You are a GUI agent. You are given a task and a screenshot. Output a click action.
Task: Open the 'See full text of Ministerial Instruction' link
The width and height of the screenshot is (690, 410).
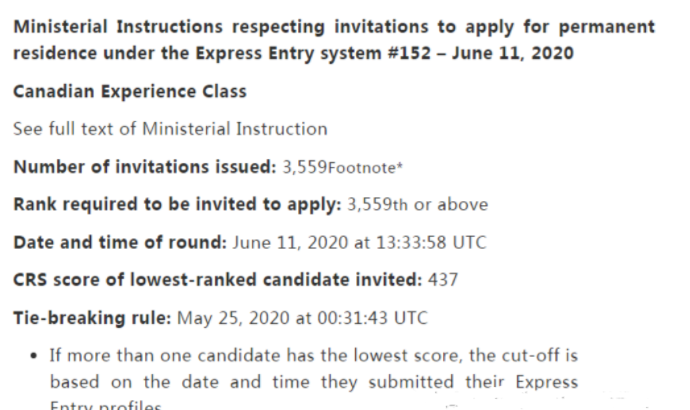point(170,129)
